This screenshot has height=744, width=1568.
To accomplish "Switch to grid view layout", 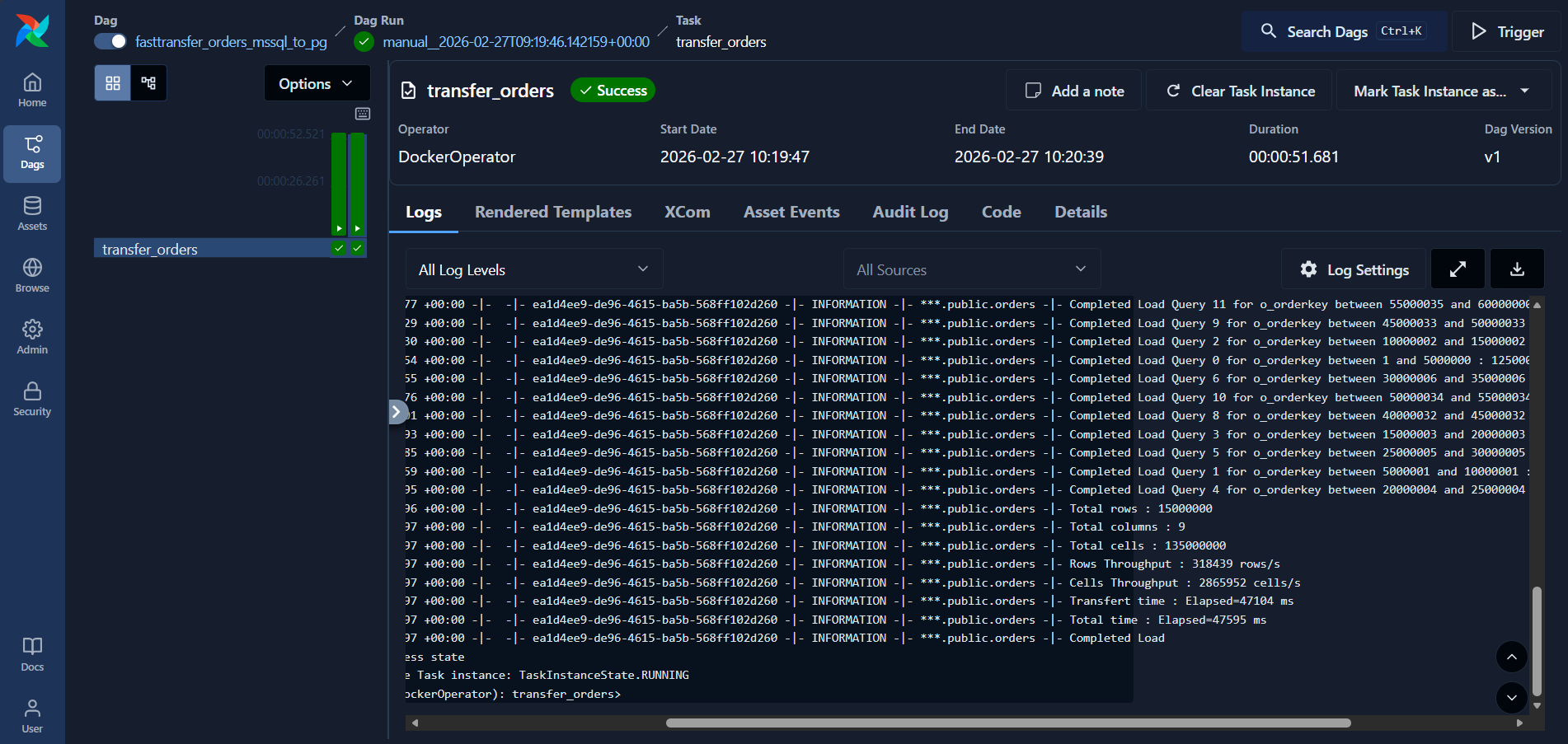I will pyautogui.click(x=111, y=82).
